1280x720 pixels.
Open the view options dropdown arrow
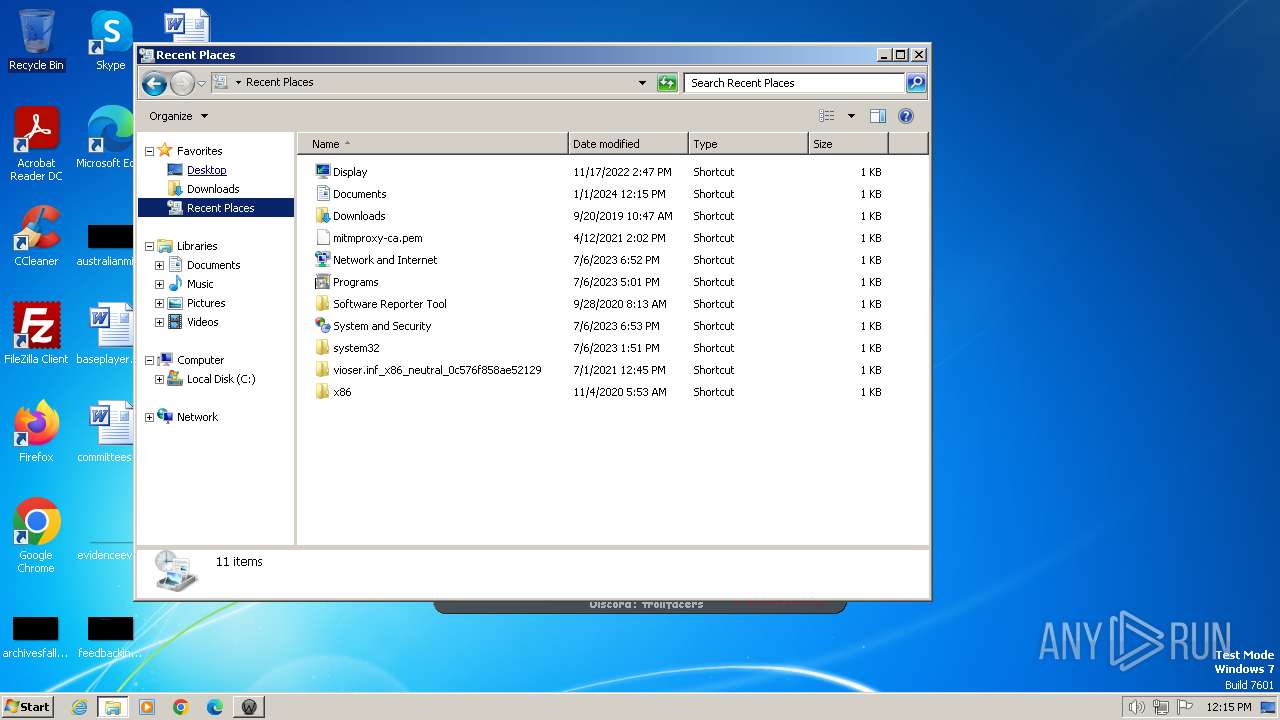coord(851,116)
